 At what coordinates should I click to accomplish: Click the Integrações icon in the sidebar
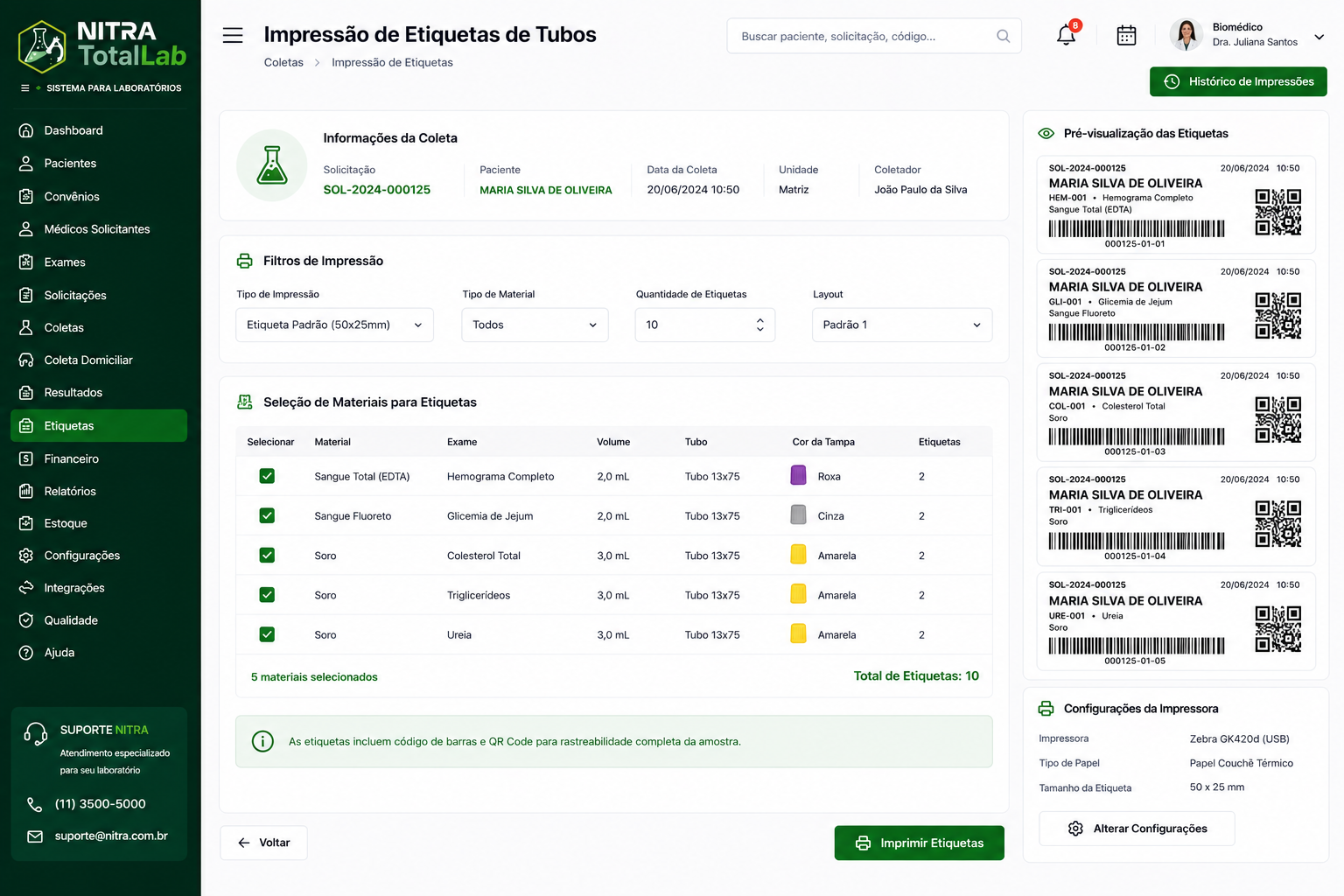coord(26,588)
